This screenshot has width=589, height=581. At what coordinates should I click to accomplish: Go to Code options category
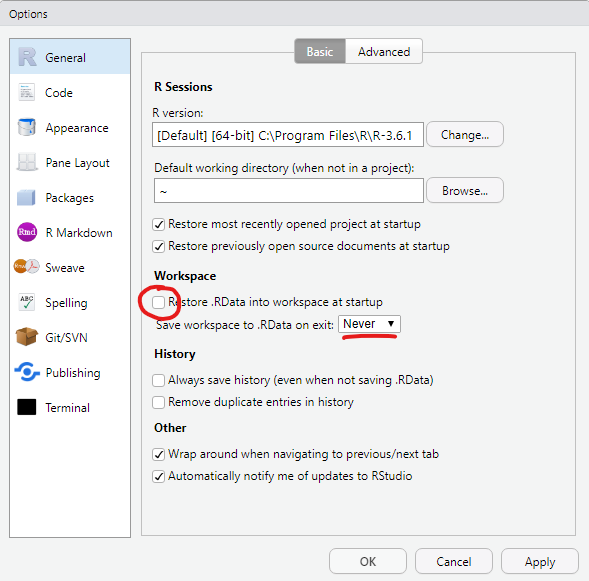click(70, 92)
